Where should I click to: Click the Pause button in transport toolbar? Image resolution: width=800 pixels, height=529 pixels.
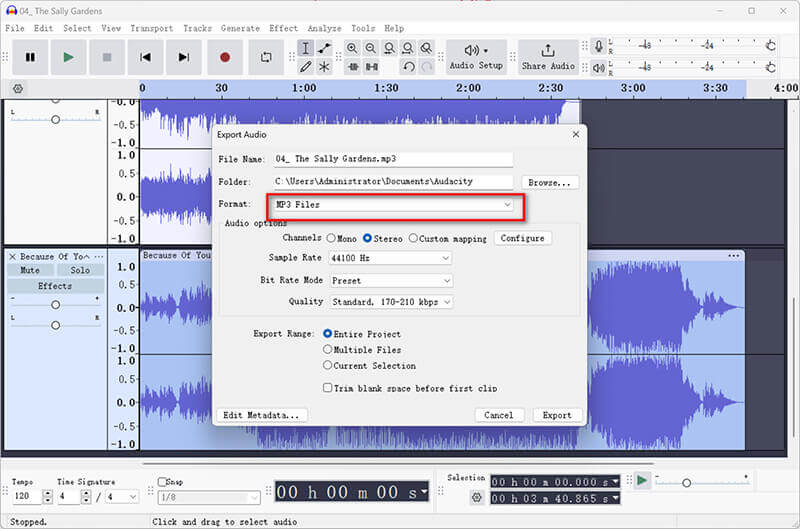(31, 57)
